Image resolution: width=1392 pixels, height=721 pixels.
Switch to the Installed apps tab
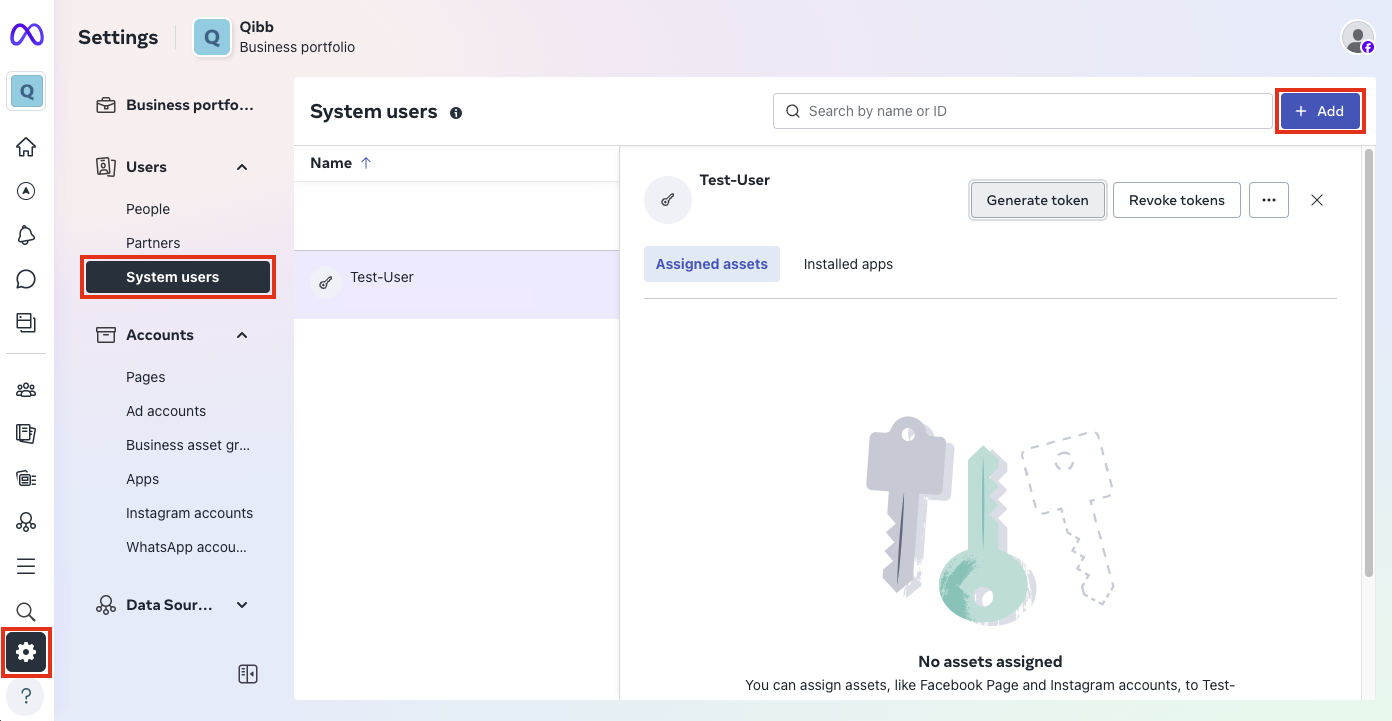tap(848, 264)
